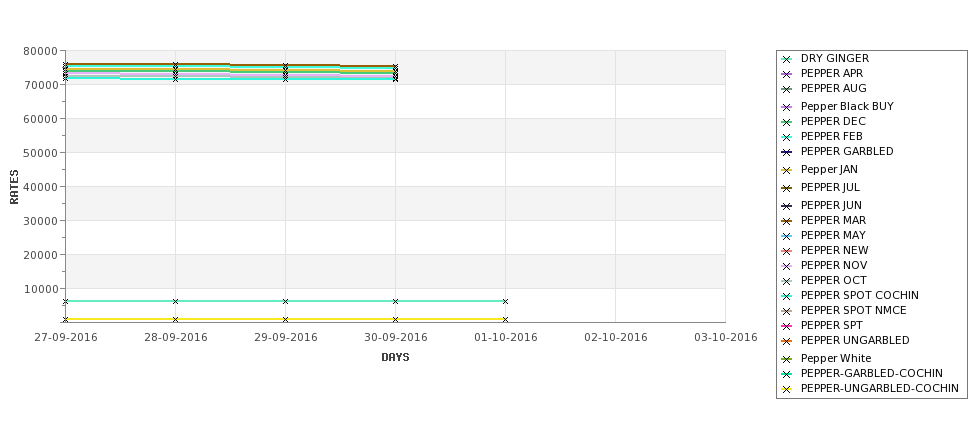This screenshot has width=975, height=429.
Task: Select the PEPPER GARBLED legend entry
Action: point(838,151)
